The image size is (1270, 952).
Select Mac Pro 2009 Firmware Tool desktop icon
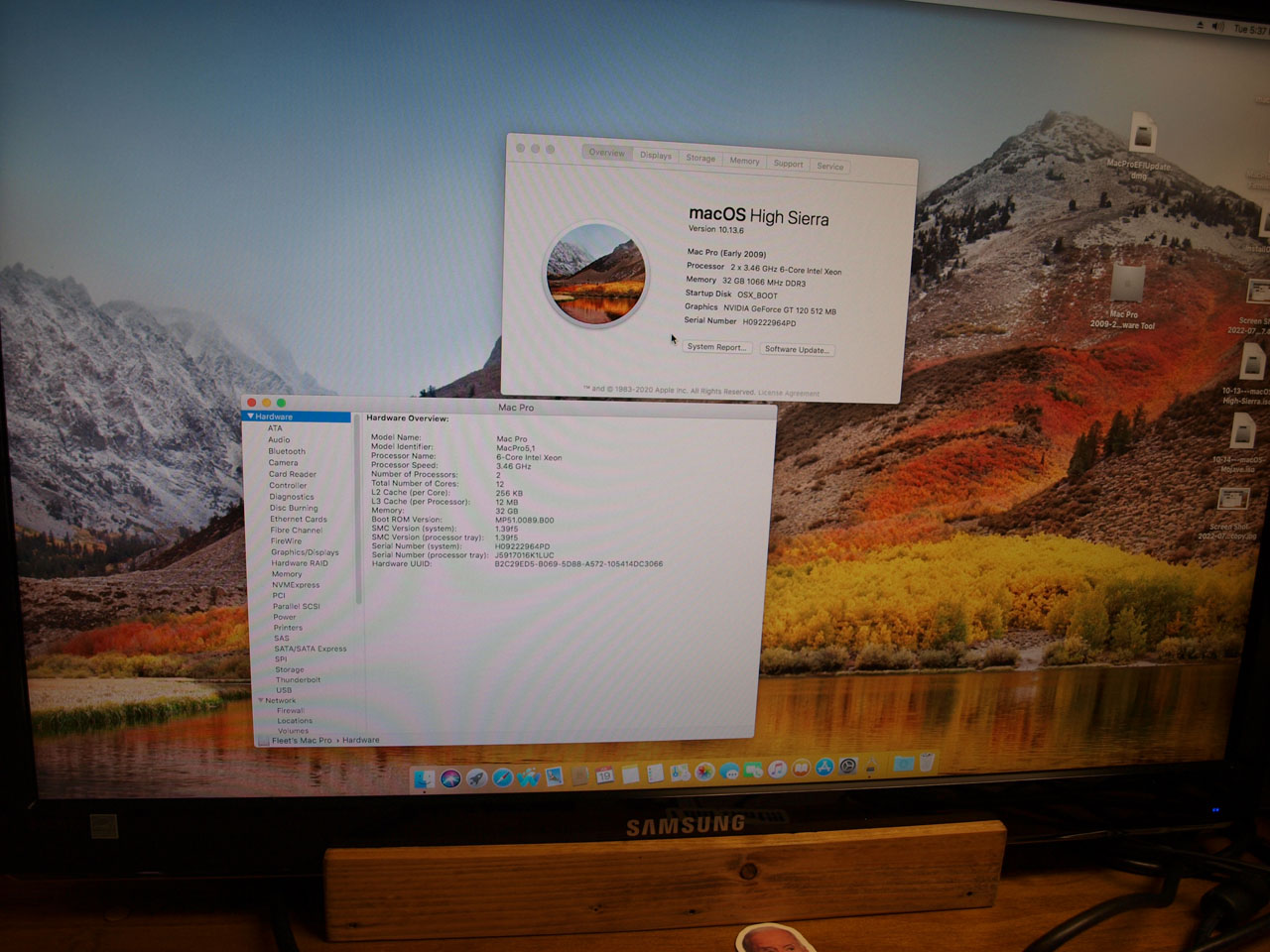pyautogui.click(x=1125, y=297)
